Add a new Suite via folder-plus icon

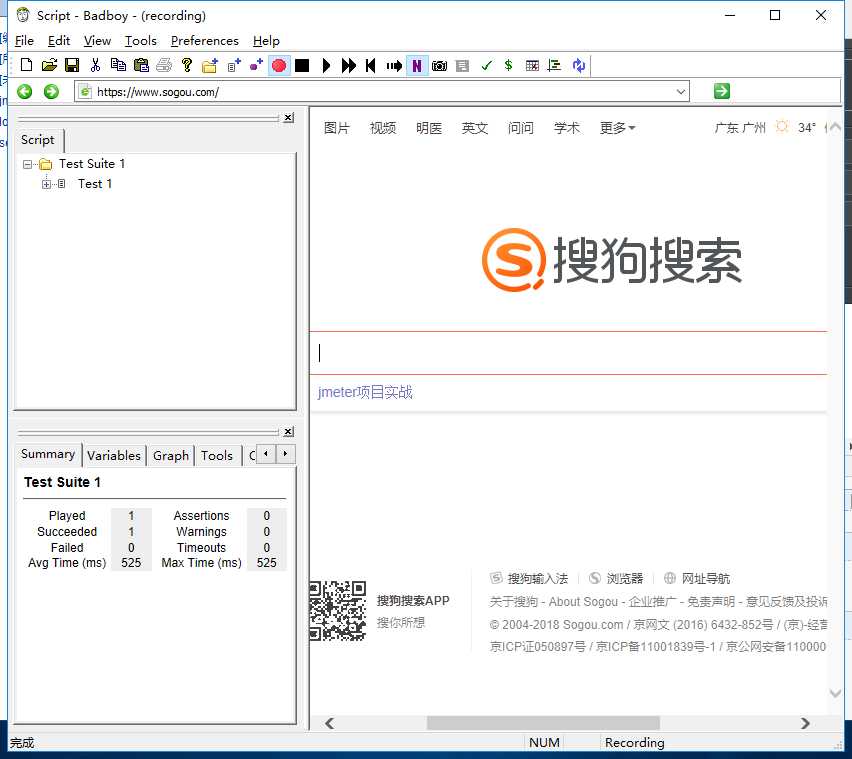210,66
